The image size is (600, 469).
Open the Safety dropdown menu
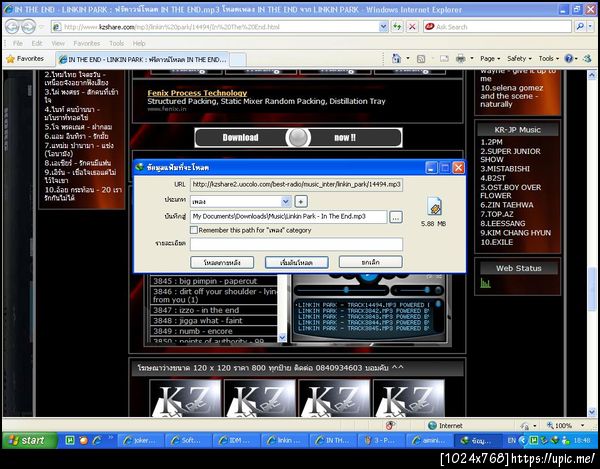pos(519,59)
